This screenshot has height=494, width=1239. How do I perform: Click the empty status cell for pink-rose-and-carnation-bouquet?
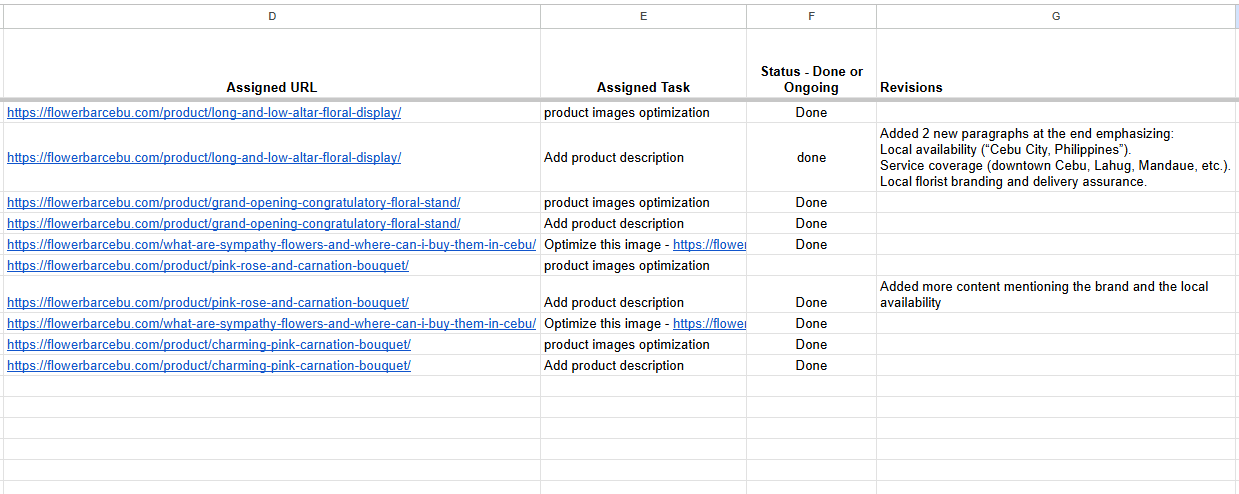pyautogui.click(x=811, y=266)
